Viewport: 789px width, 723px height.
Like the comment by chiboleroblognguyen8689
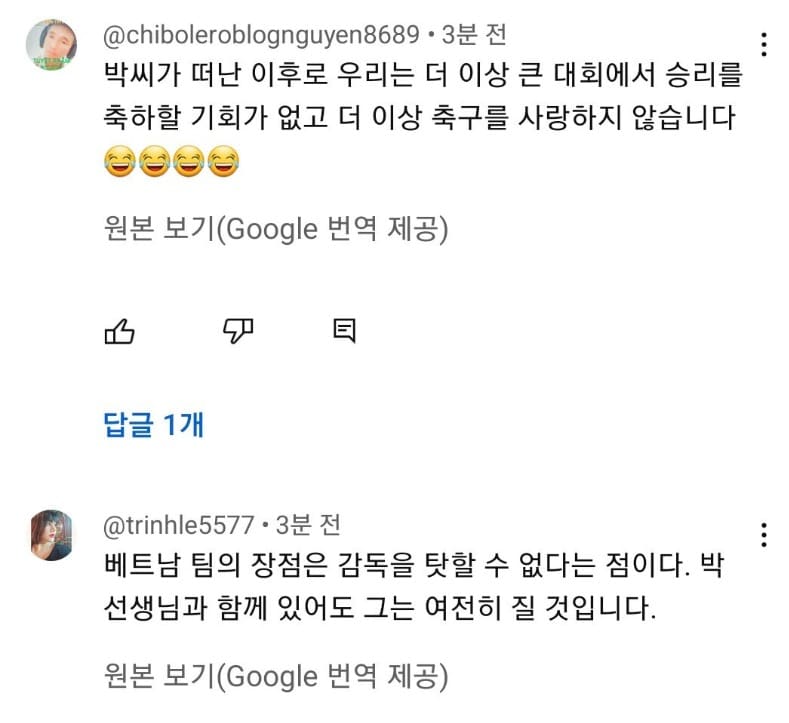(x=120, y=331)
